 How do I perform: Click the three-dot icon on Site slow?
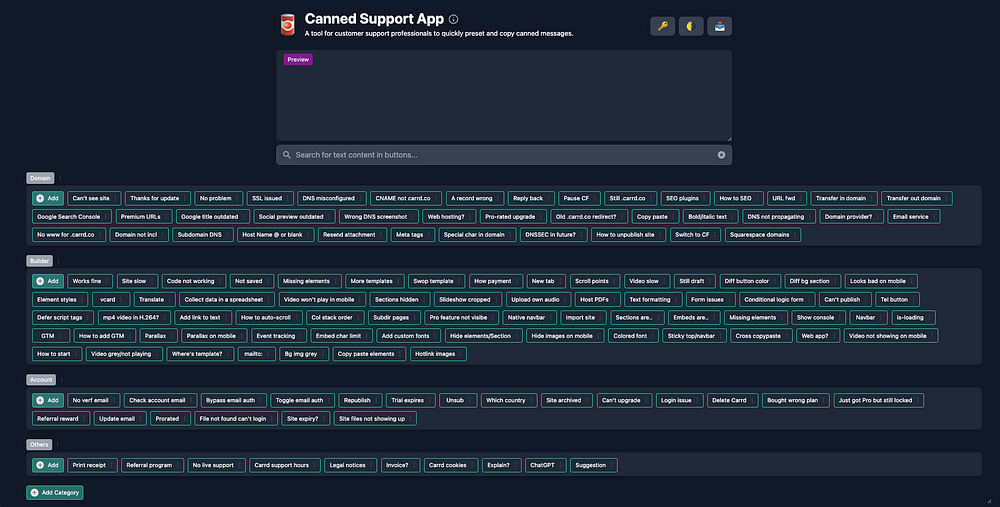152,281
